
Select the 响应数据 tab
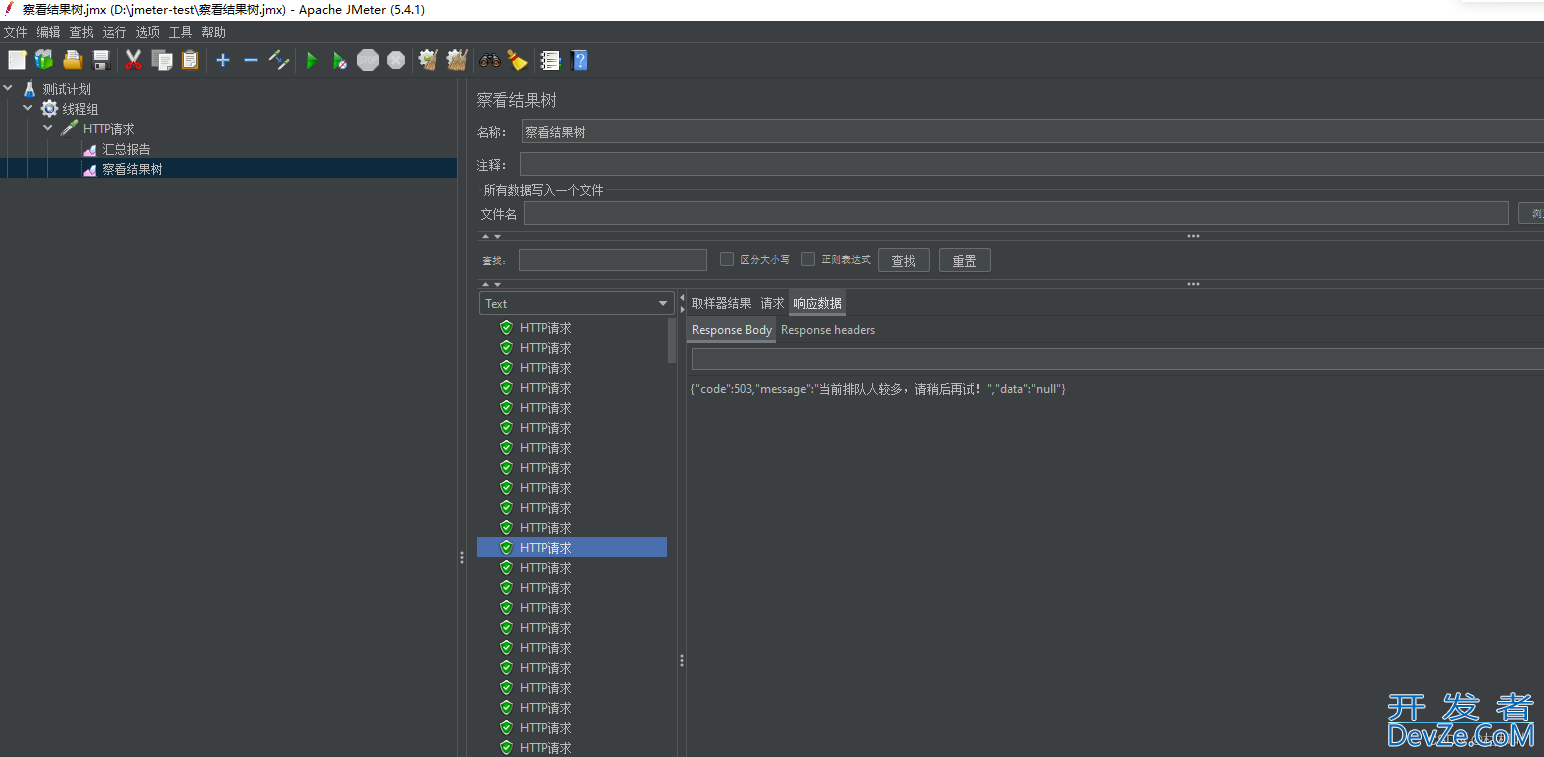(817, 303)
